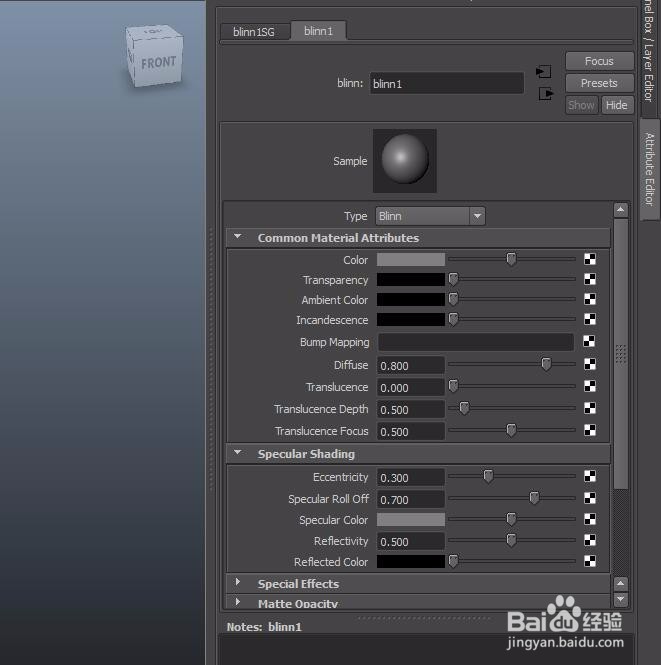The width and height of the screenshot is (661, 665).
Task: Click the Ambient Color map checker icon
Action: point(590,299)
